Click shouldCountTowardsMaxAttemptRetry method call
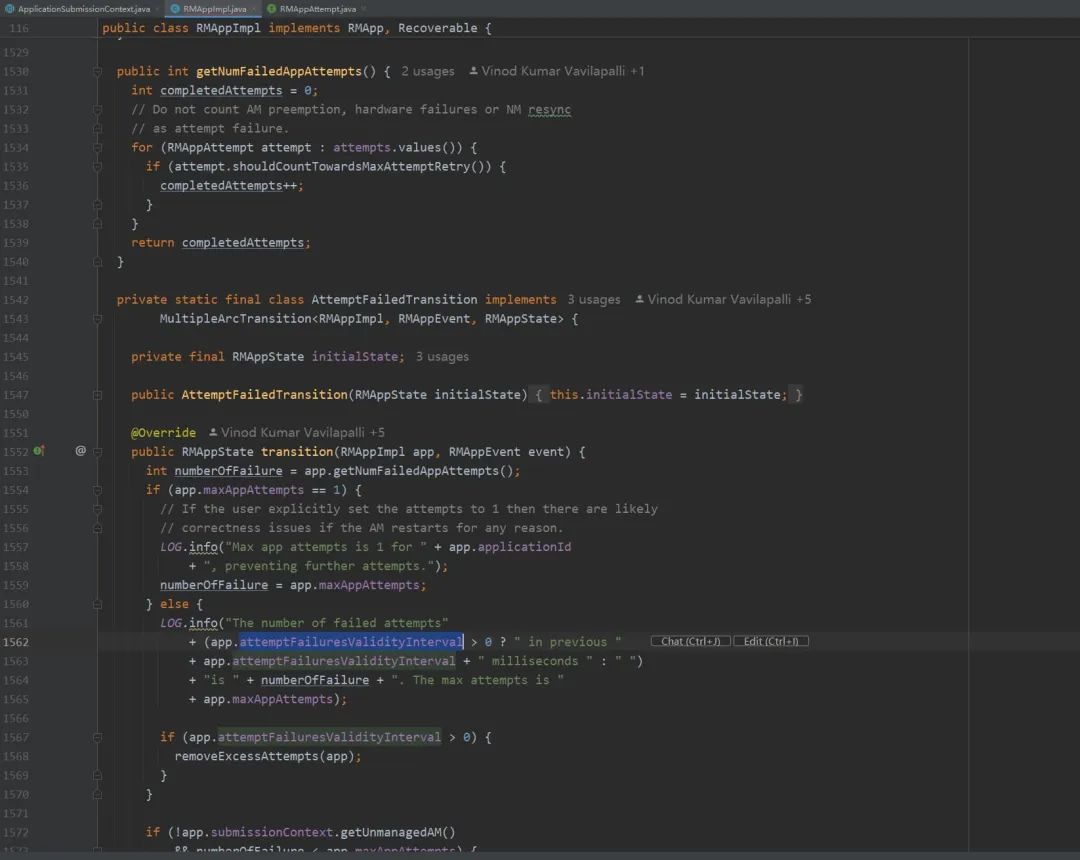This screenshot has width=1080, height=860. (351, 167)
